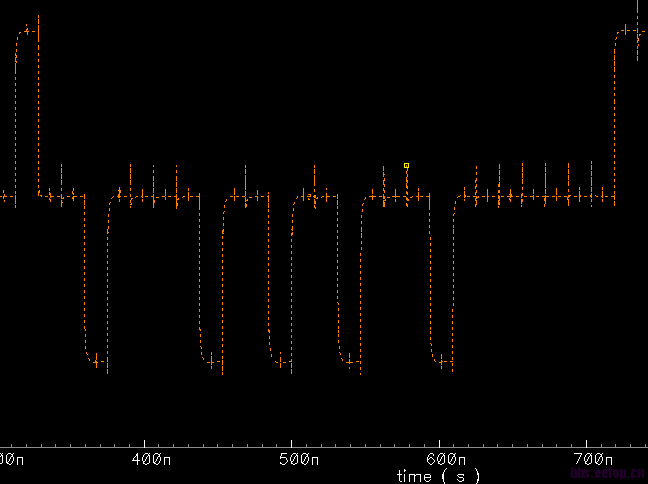
Task: Click the yellow square marker on the waveform spike
Action: click(x=406, y=166)
